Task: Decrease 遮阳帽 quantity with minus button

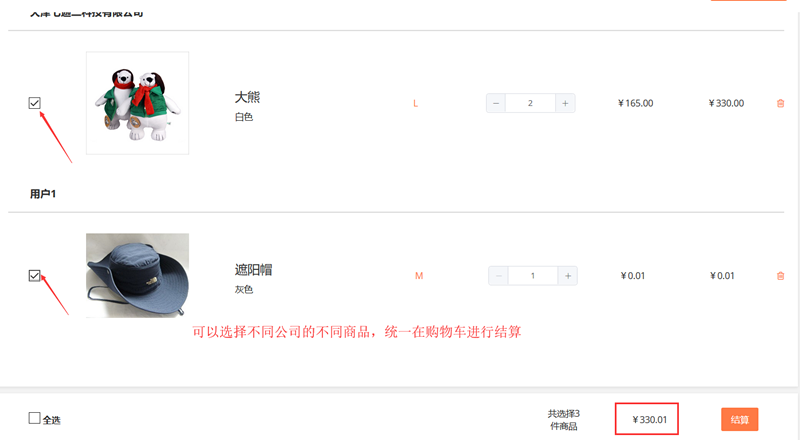Action: point(498,276)
